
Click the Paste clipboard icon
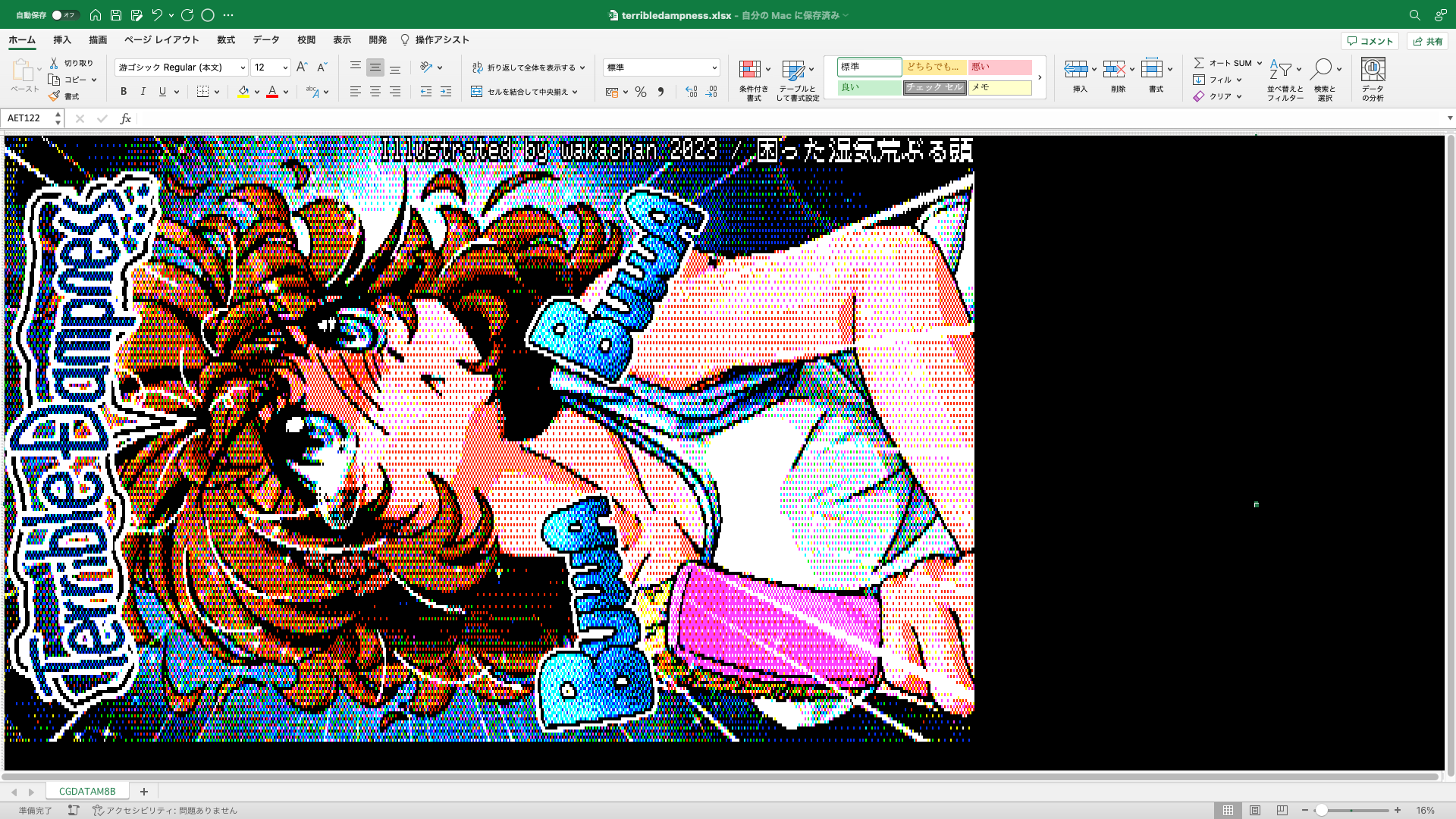(23, 71)
